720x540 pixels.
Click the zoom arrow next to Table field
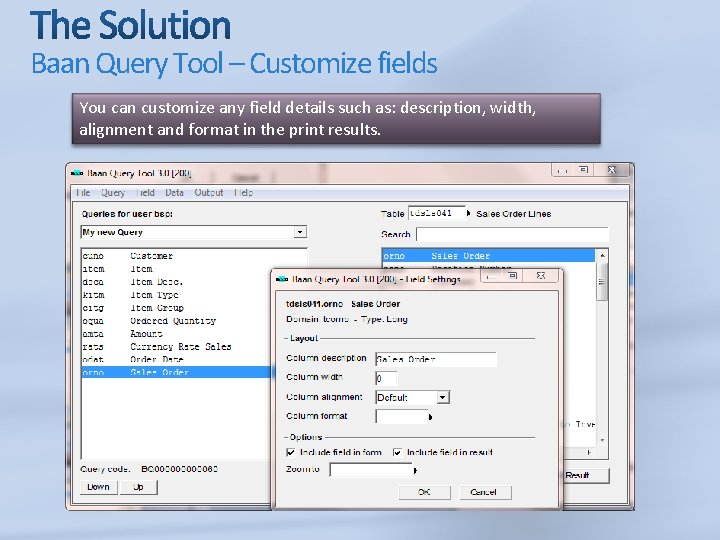point(469,213)
